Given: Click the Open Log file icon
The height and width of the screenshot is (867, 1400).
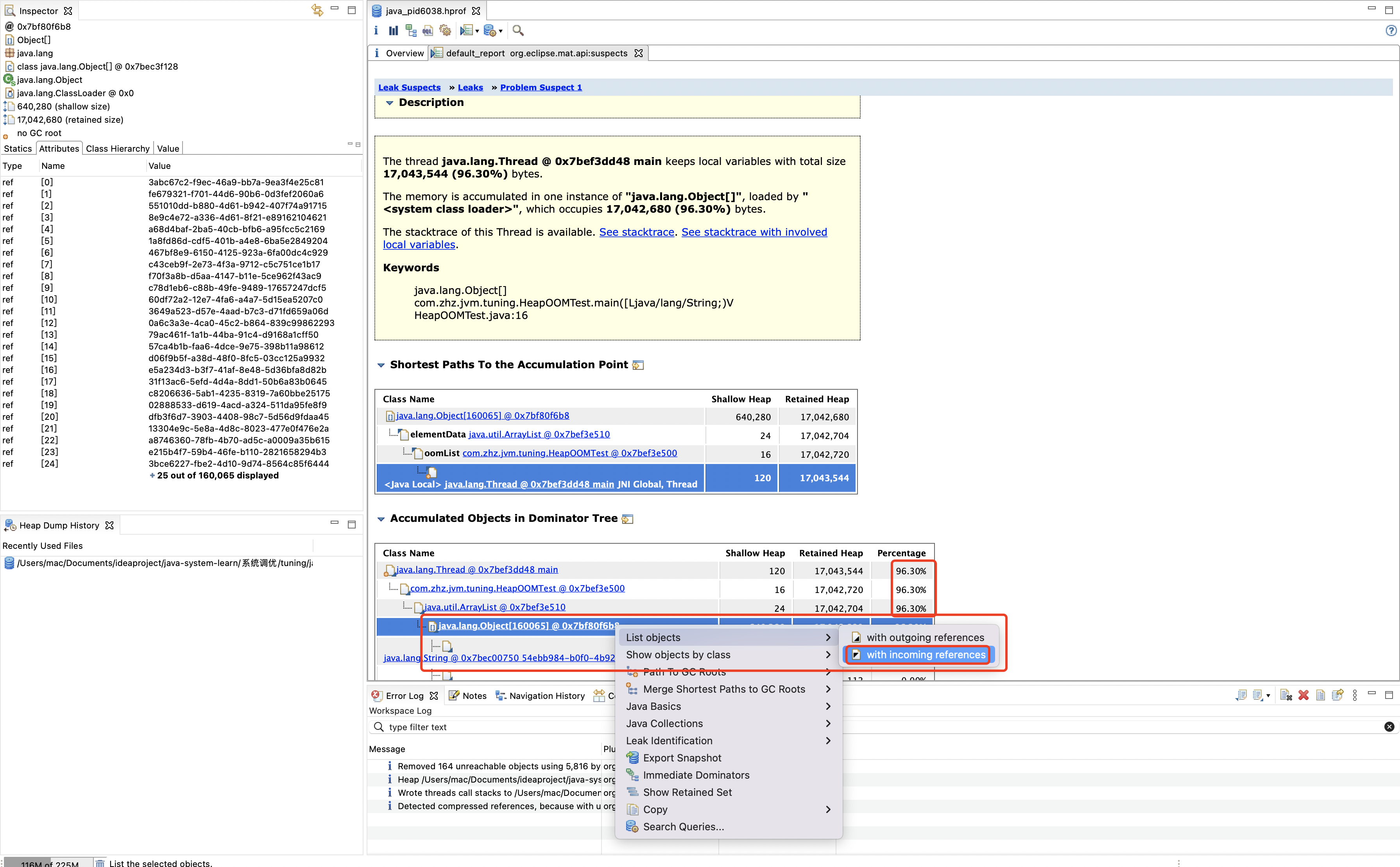Looking at the screenshot, I should point(1320,695).
